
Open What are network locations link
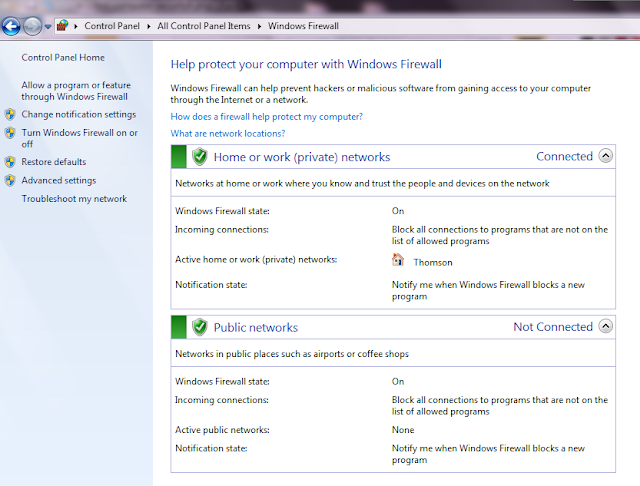click(x=228, y=133)
